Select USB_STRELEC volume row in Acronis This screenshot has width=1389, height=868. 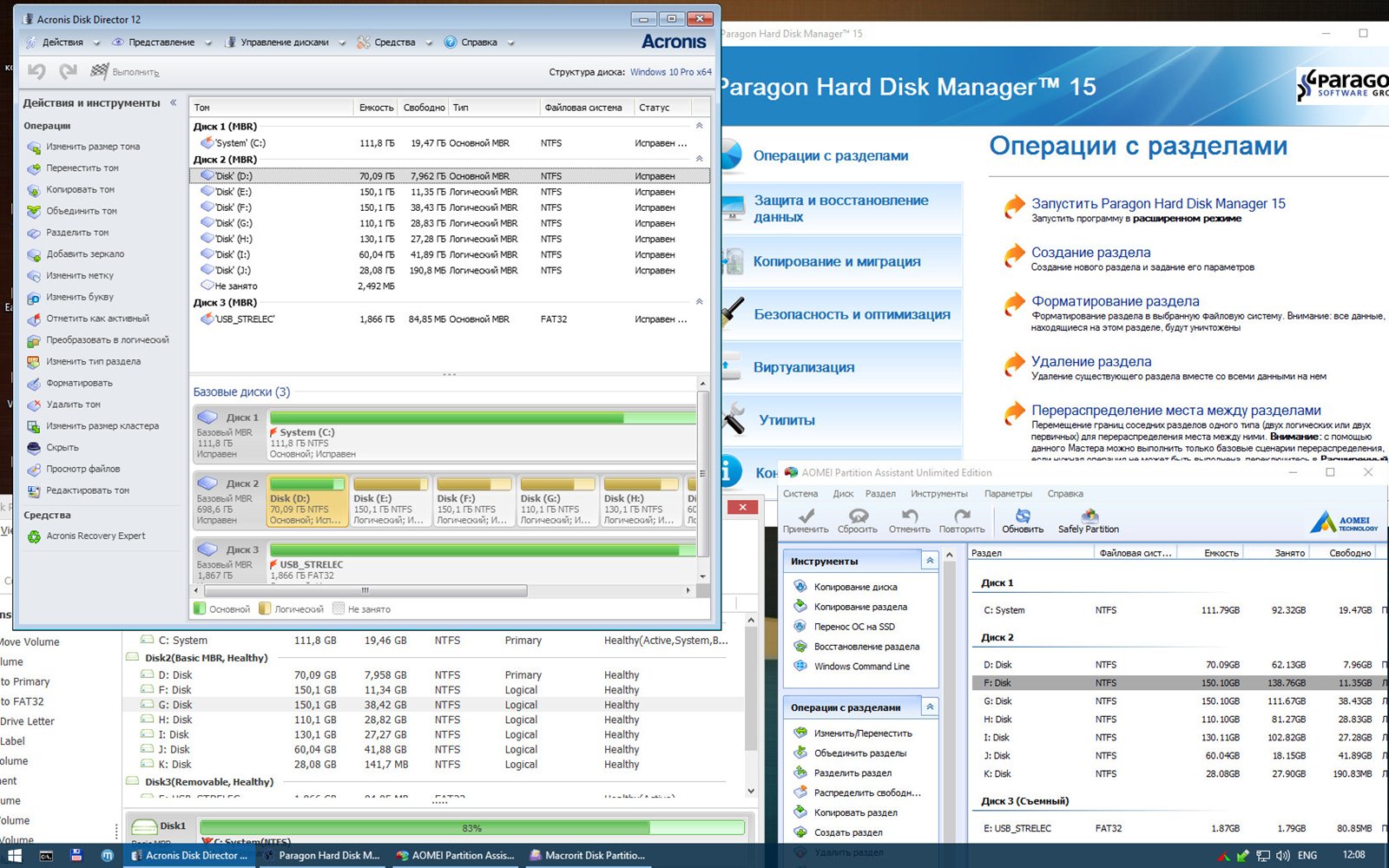click(450, 319)
